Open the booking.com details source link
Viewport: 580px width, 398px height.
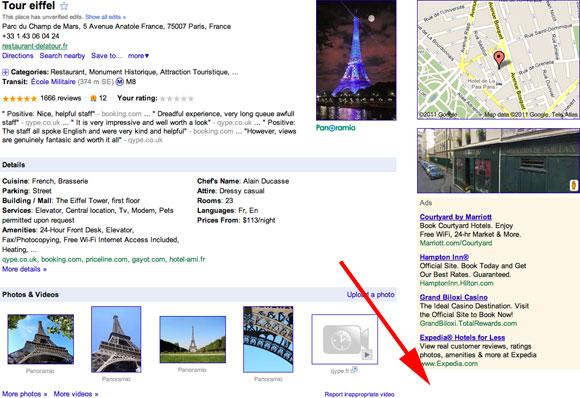coord(61,260)
